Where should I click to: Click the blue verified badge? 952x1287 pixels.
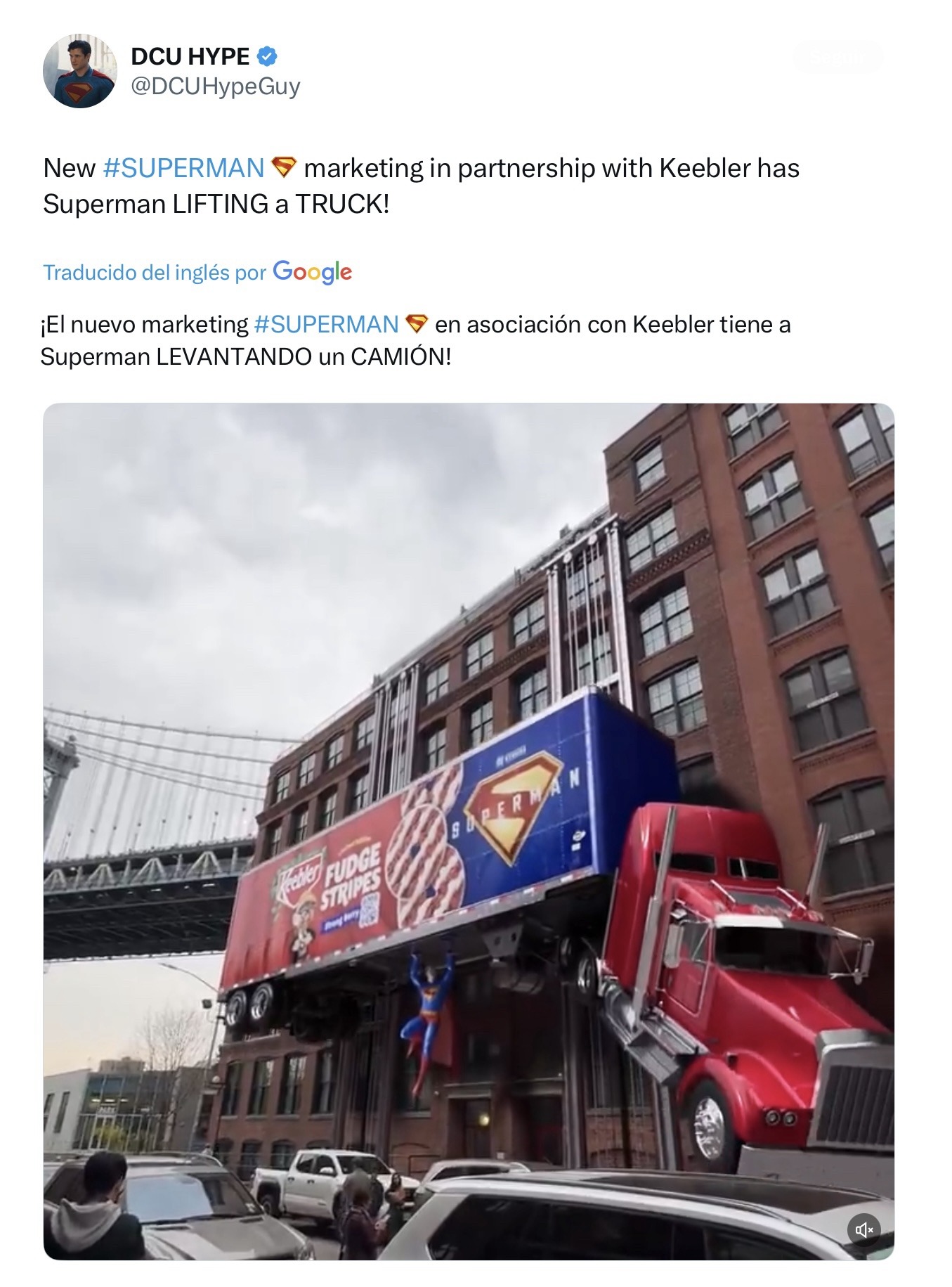[x=268, y=56]
